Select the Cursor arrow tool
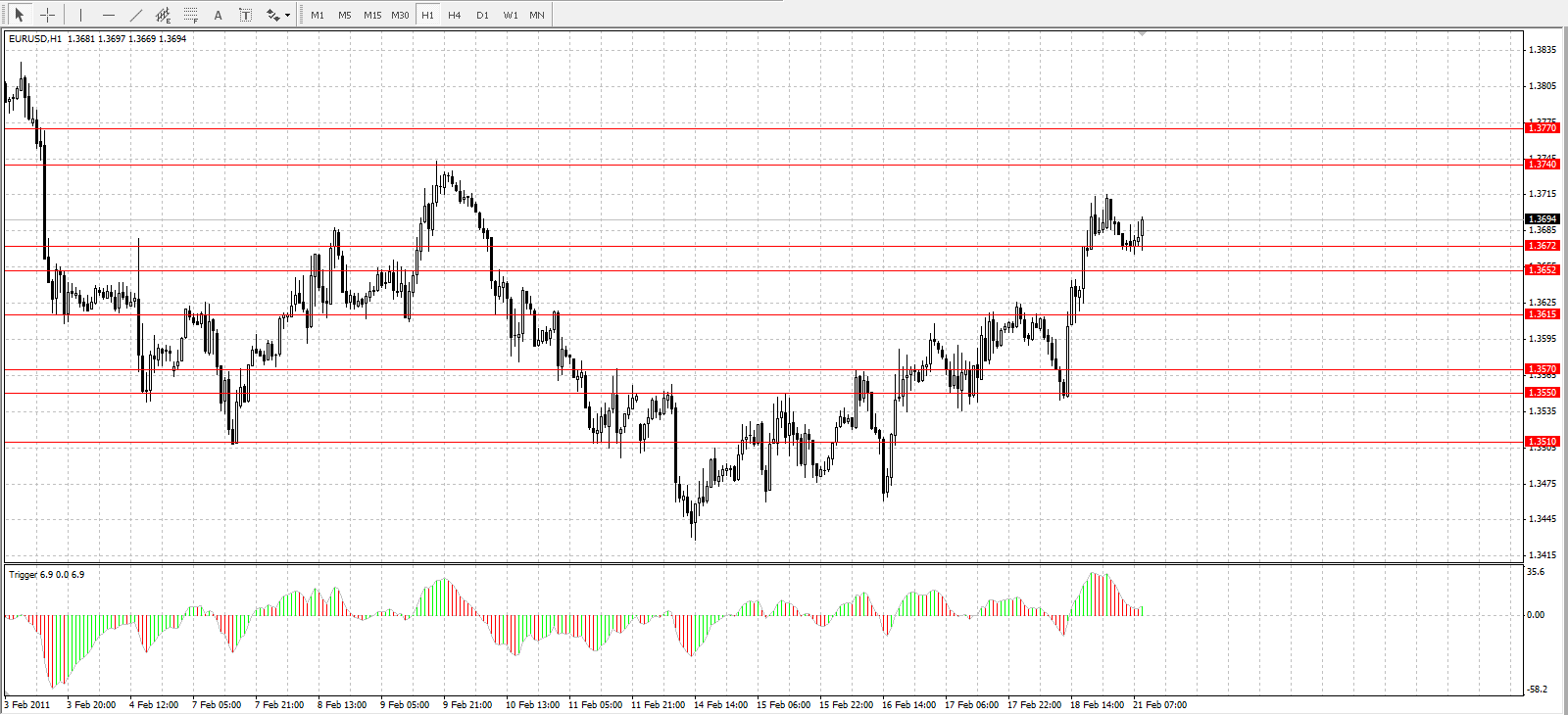1568x715 pixels. (x=19, y=15)
